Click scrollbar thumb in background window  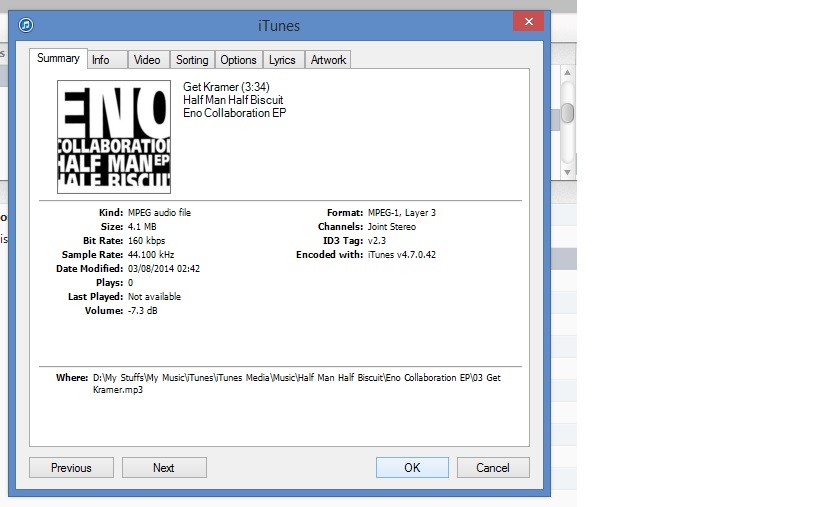pos(567,113)
